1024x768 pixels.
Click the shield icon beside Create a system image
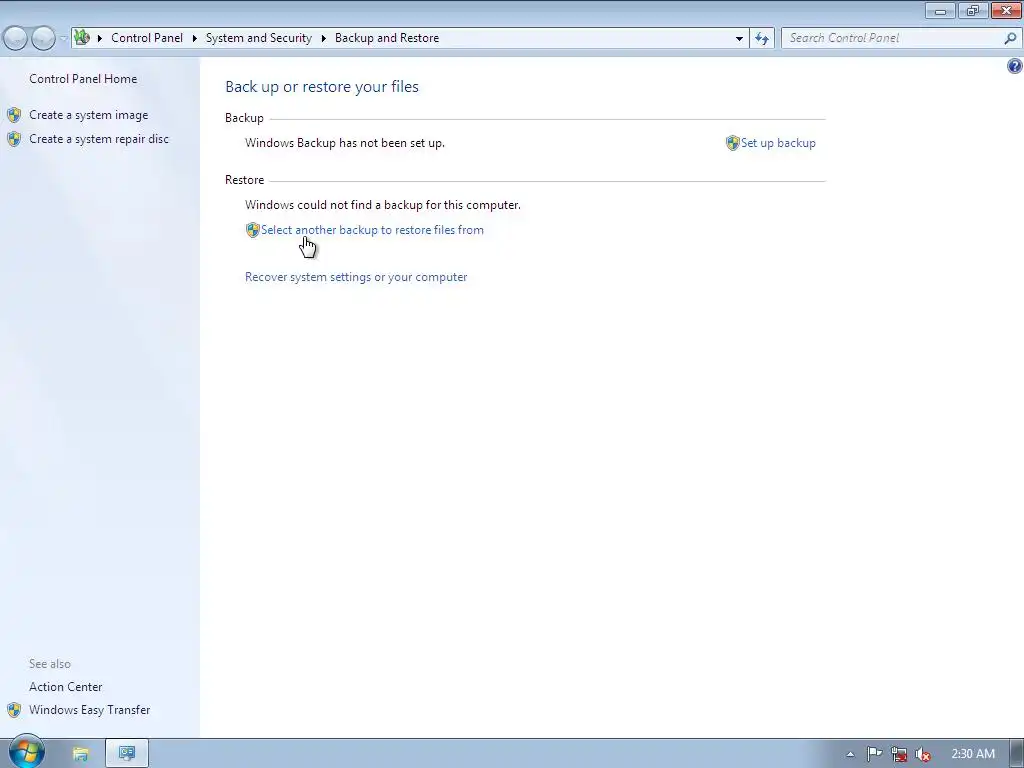point(14,116)
